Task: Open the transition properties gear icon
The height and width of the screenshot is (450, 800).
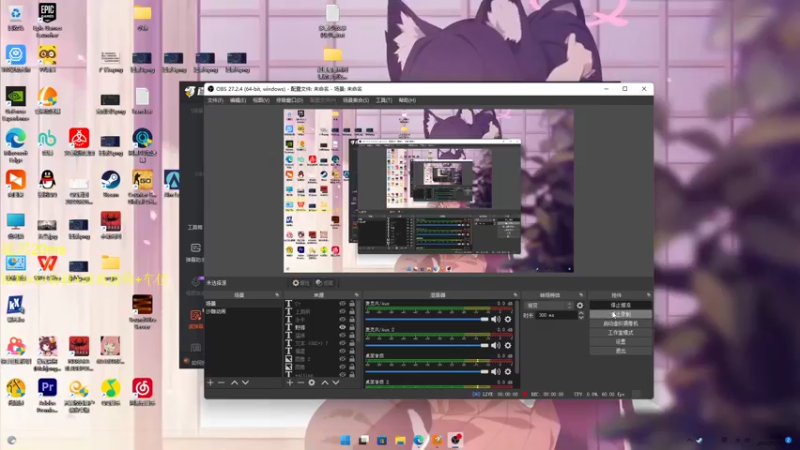Action: pyautogui.click(x=580, y=305)
